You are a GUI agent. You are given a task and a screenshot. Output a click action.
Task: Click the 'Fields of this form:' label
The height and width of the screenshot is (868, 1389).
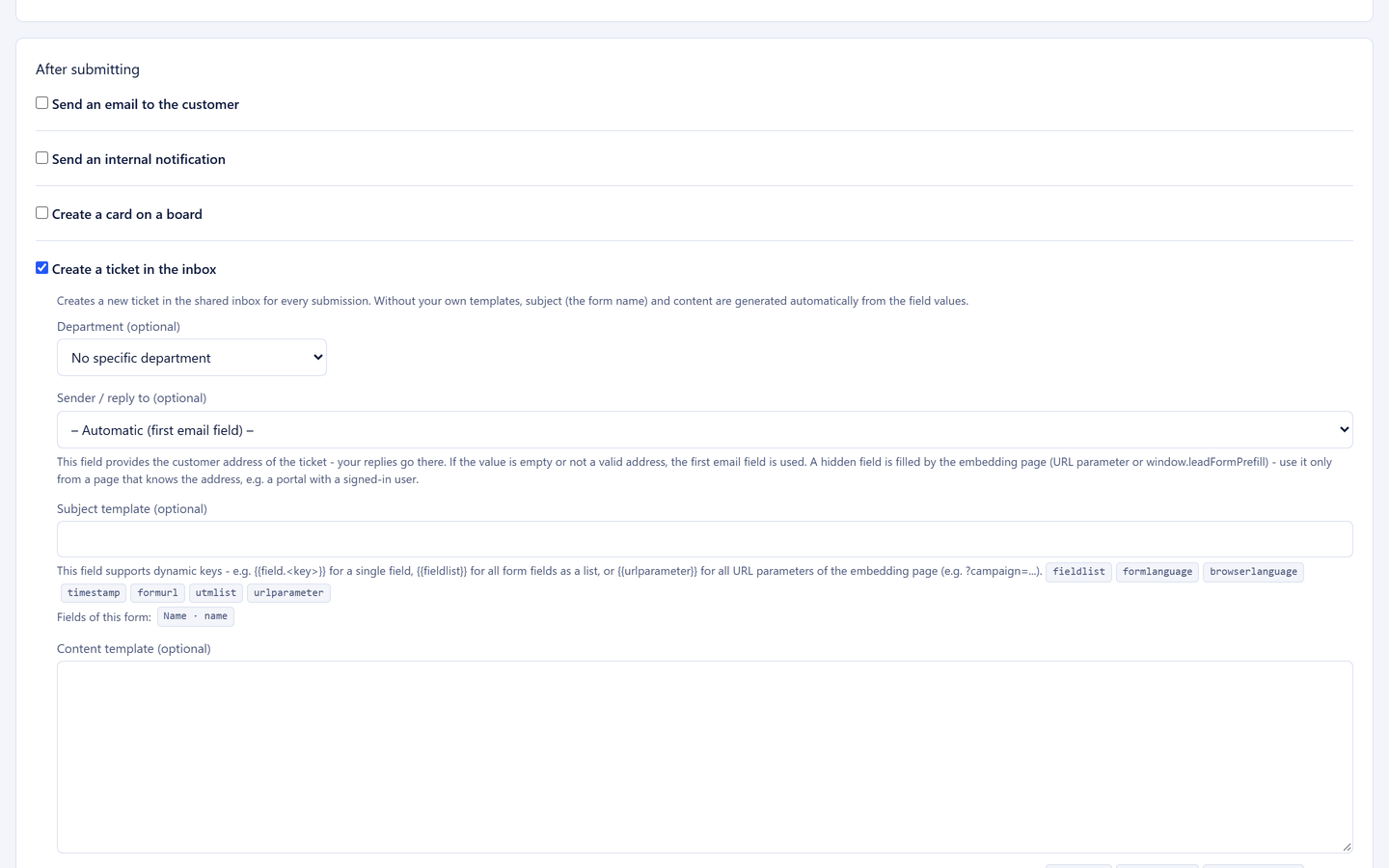104,617
